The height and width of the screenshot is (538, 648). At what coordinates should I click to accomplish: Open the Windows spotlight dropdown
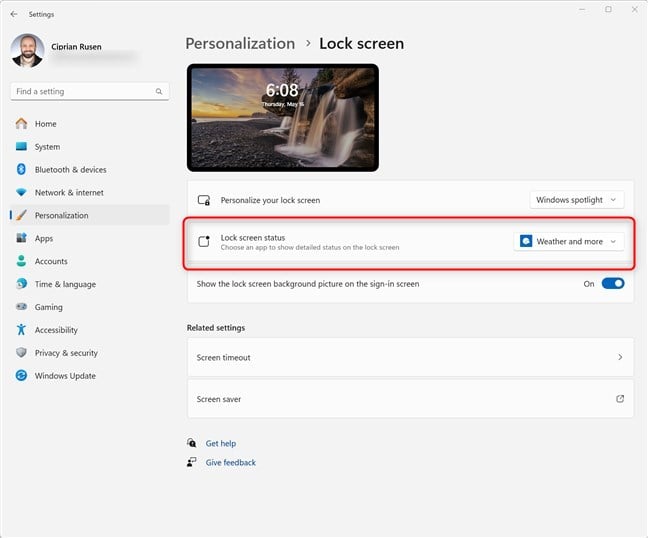click(x=577, y=200)
